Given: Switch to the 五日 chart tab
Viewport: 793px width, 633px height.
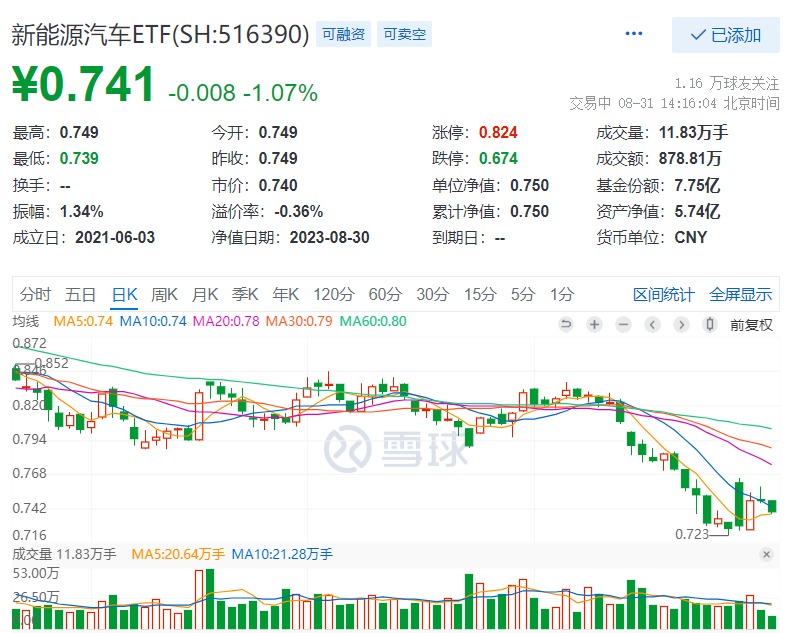Looking at the screenshot, I should (x=80, y=294).
